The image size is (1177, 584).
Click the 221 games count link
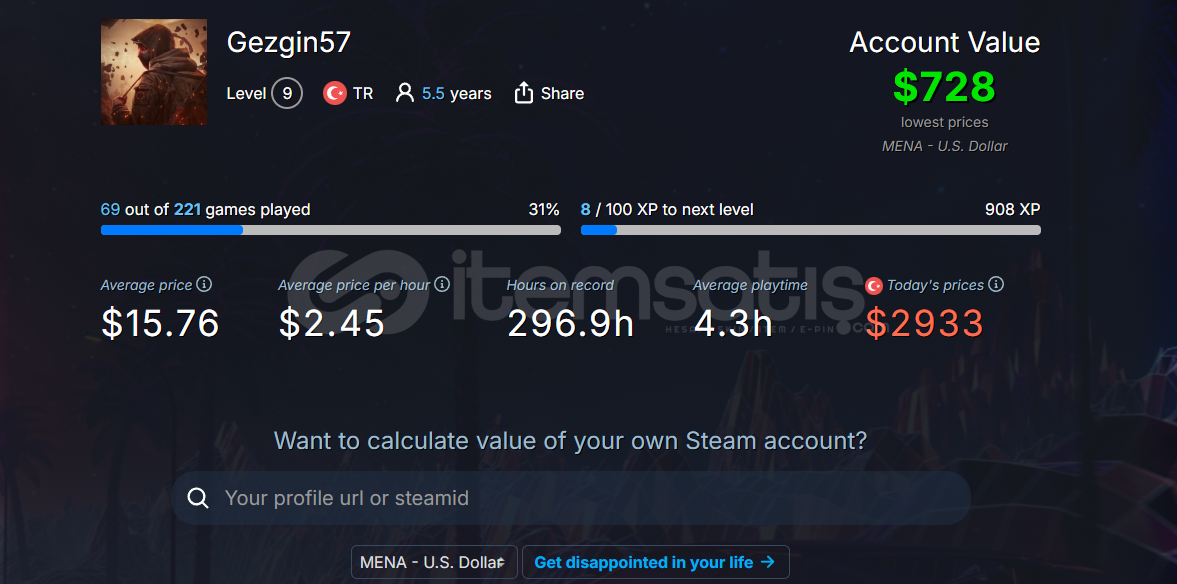click(x=187, y=209)
